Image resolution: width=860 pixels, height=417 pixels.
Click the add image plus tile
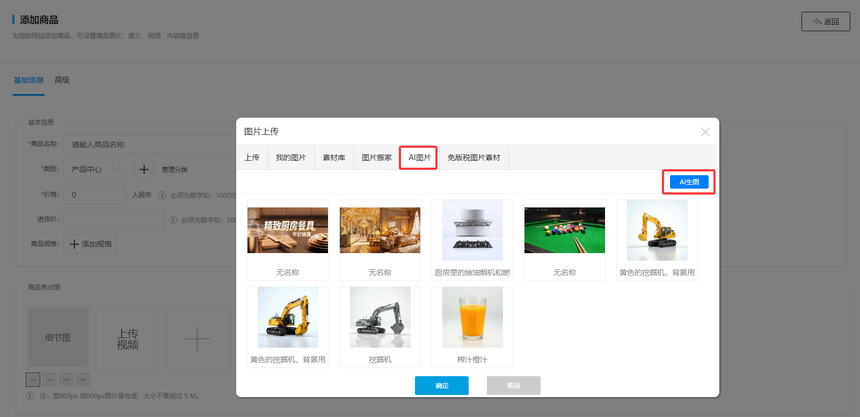[197, 339]
